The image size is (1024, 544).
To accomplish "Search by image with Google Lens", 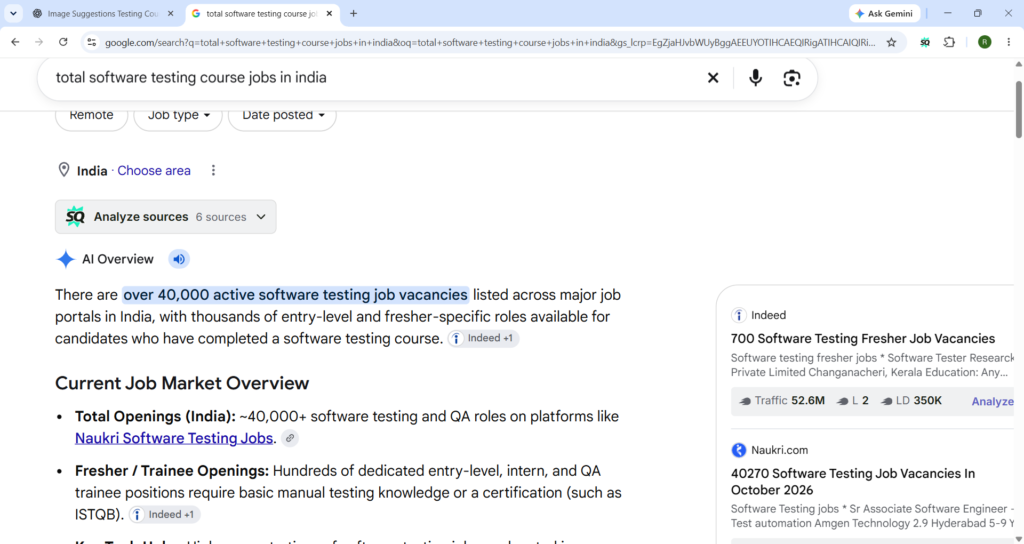I will click(792, 78).
